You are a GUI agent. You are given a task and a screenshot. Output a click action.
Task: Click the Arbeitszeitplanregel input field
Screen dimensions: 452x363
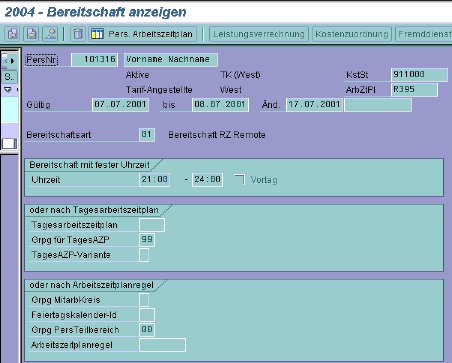pos(163,345)
